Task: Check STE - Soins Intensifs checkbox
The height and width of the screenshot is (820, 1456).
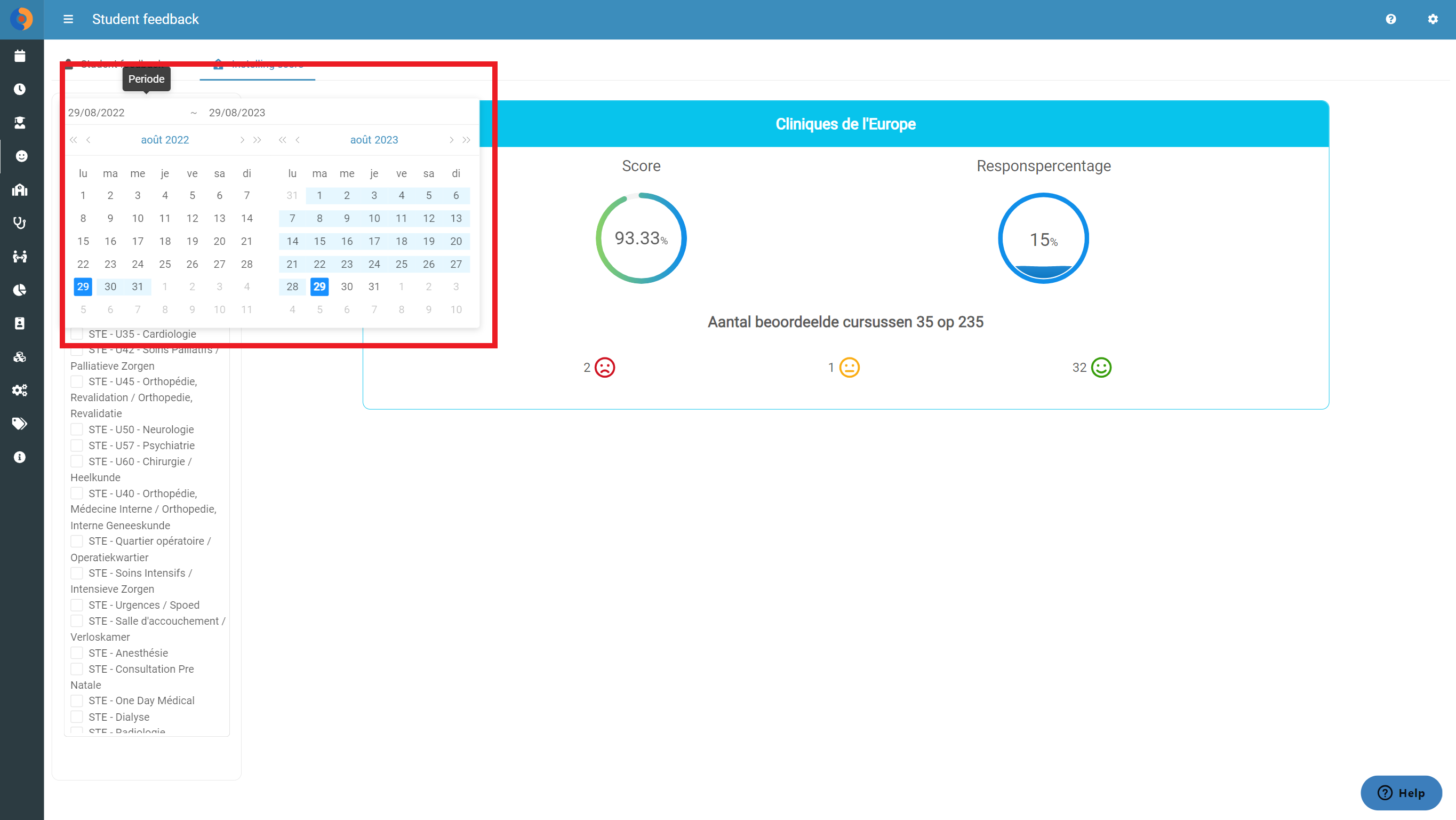Action: coord(77,574)
